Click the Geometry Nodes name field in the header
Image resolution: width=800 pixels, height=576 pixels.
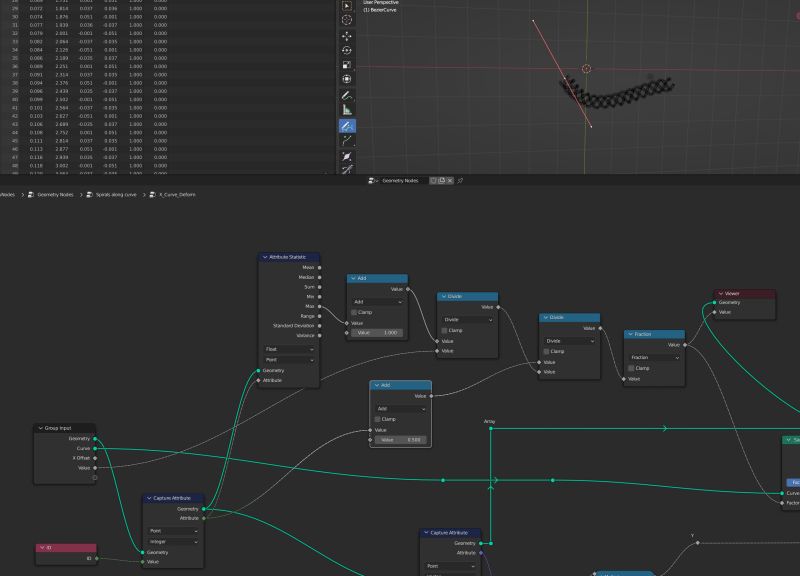tap(400, 180)
